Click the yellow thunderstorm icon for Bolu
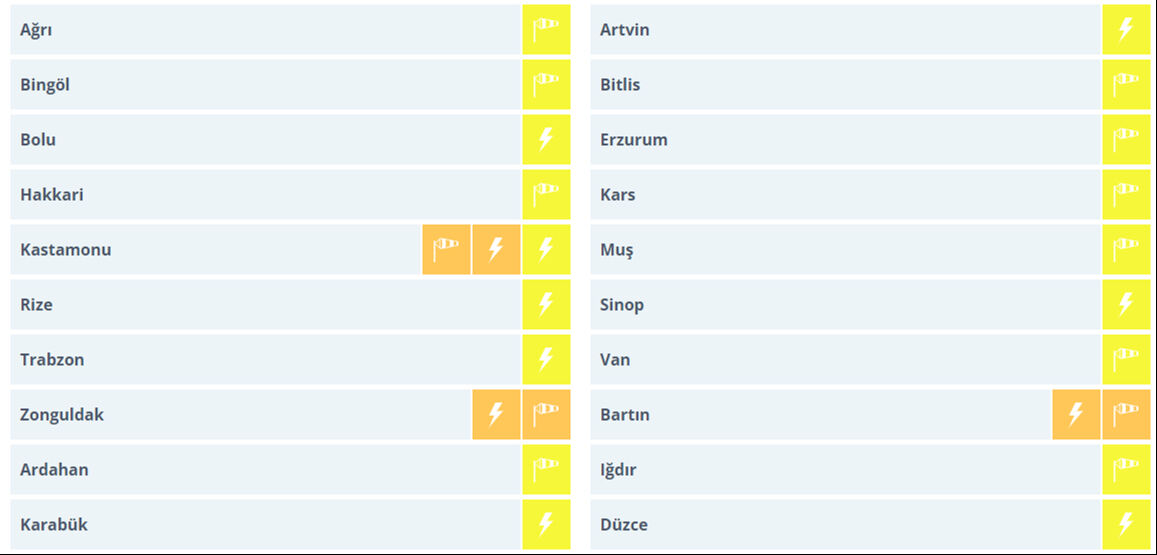This screenshot has height=555, width=1157. click(x=546, y=140)
